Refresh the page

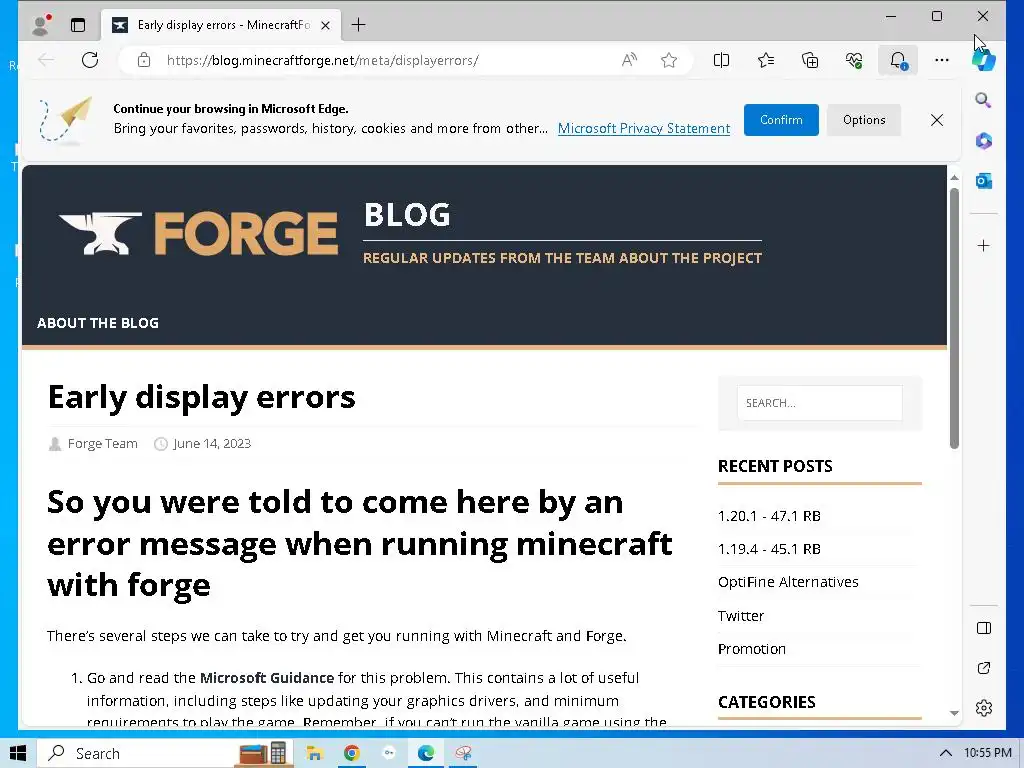90,60
